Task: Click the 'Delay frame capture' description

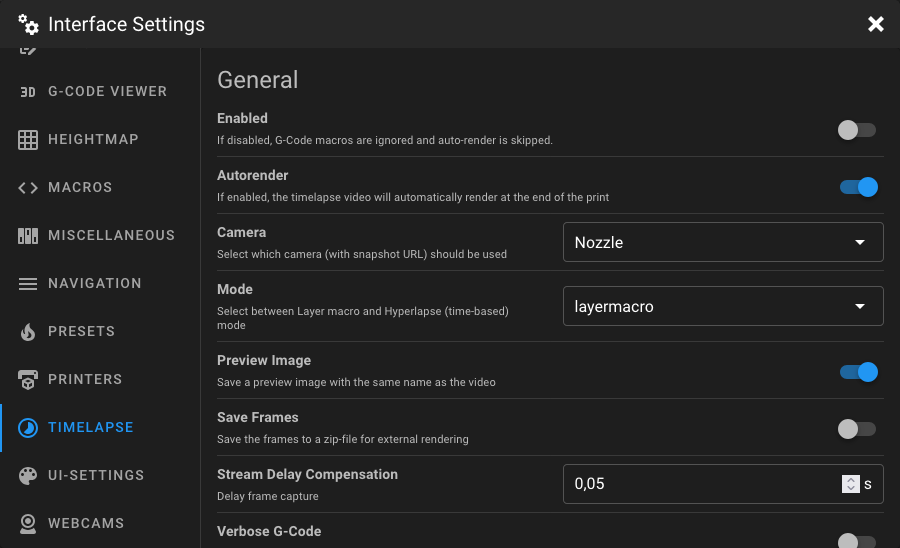Action: click(x=267, y=496)
